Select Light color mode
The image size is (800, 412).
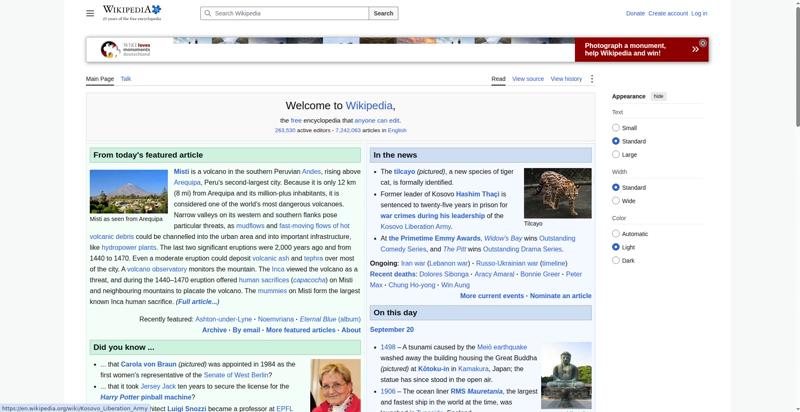[616, 247]
